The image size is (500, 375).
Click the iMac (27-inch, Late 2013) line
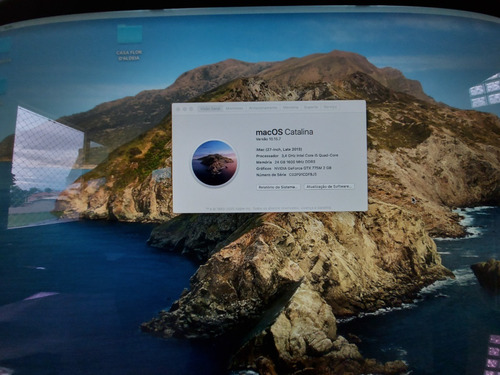pos(279,149)
